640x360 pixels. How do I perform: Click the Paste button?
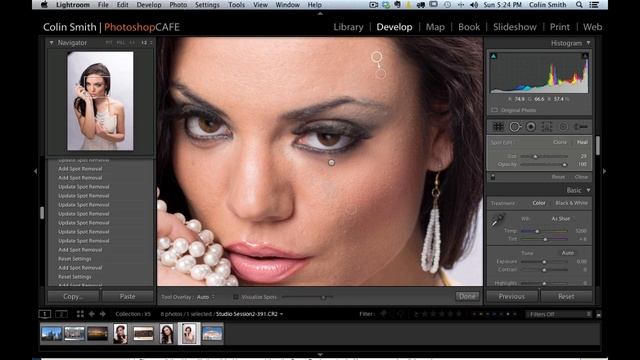127,297
